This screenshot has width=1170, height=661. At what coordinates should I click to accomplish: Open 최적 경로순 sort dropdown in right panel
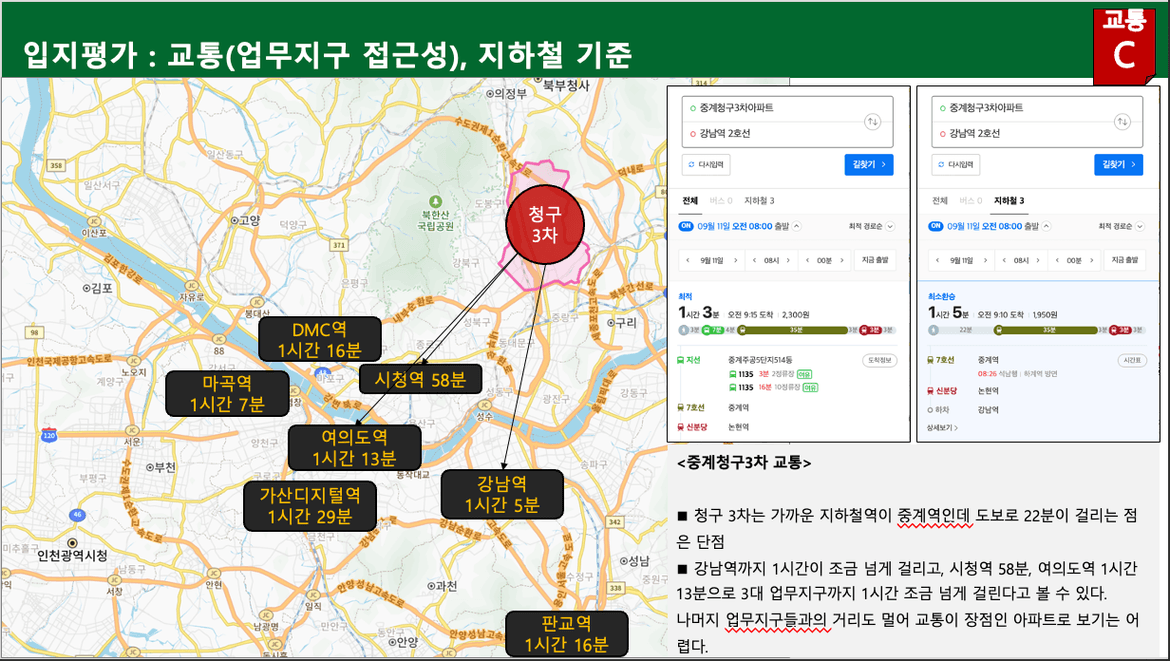(1121, 226)
